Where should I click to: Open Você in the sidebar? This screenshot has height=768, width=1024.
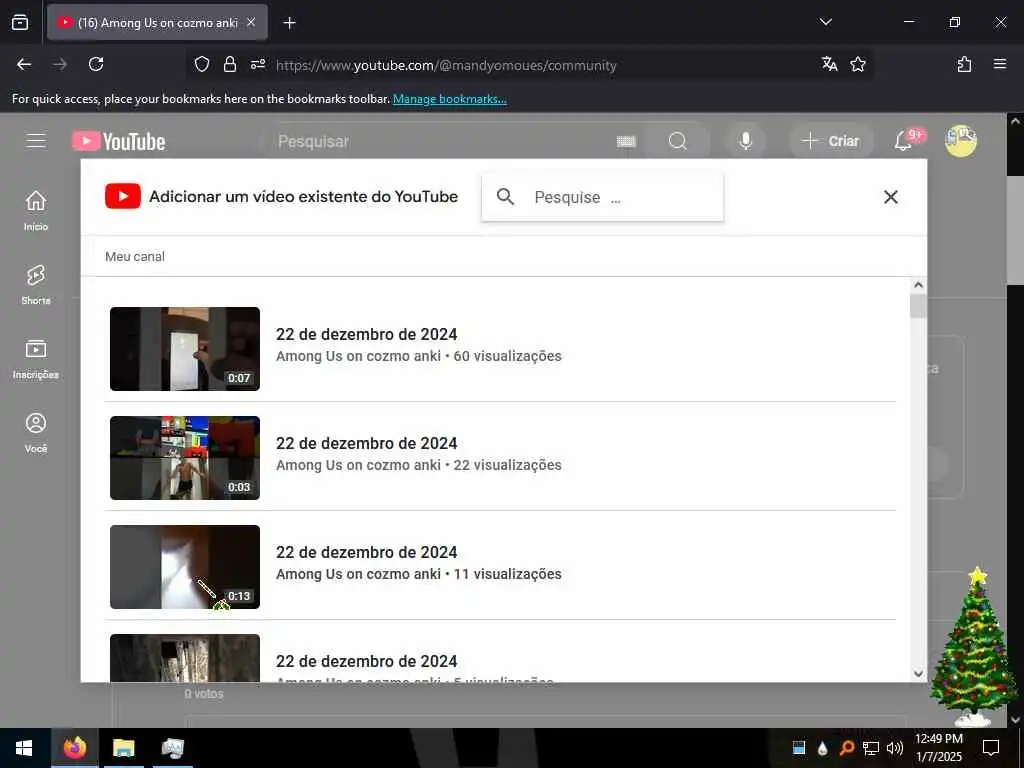36,433
